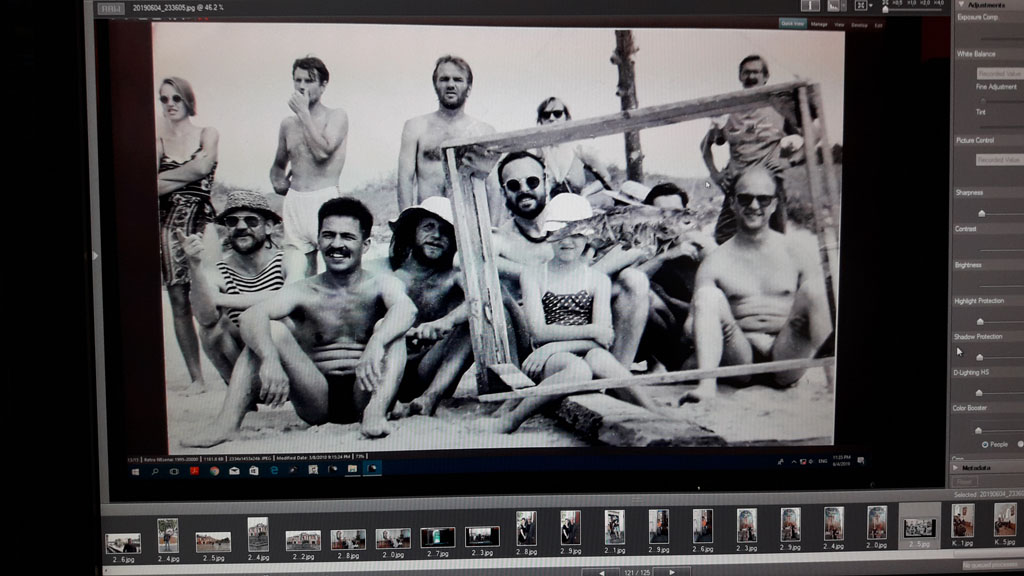Click the fit-to-screen icon in the toolbar
Viewport: 1024px width, 576px height.
tap(861, 5)
